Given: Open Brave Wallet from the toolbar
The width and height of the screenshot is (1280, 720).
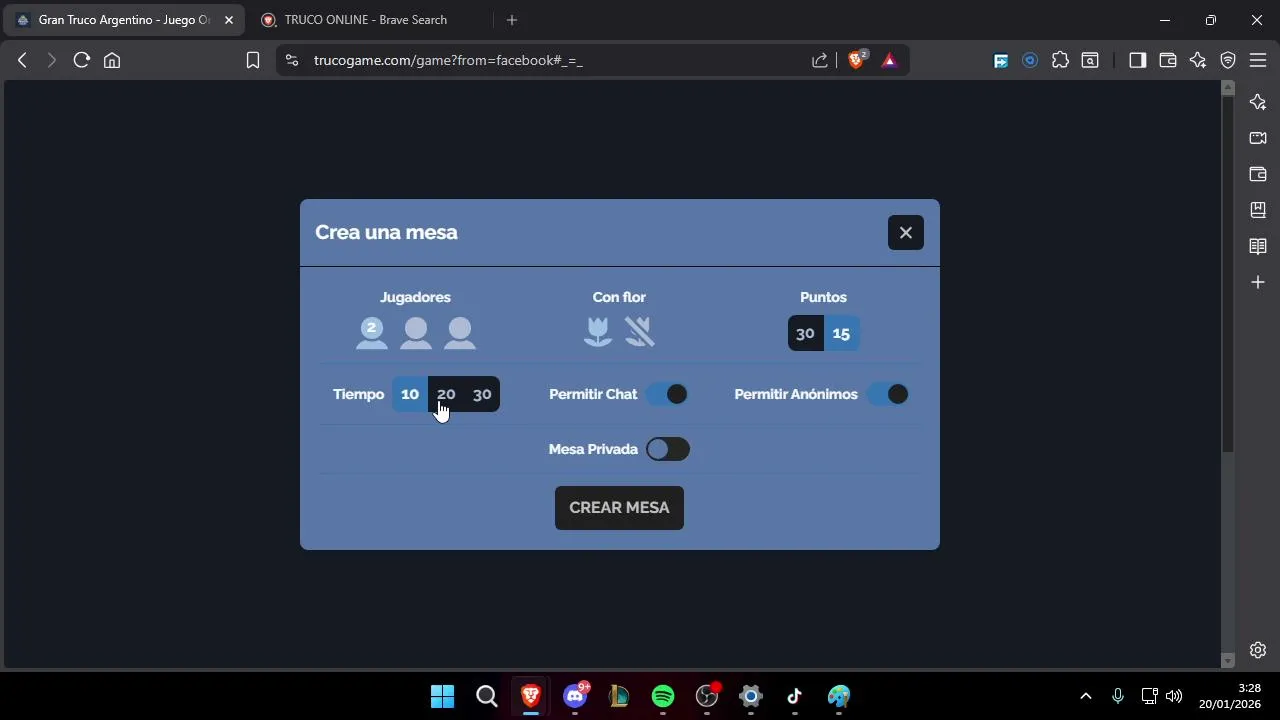Looking at the screenshot, I should point(1167,60).
